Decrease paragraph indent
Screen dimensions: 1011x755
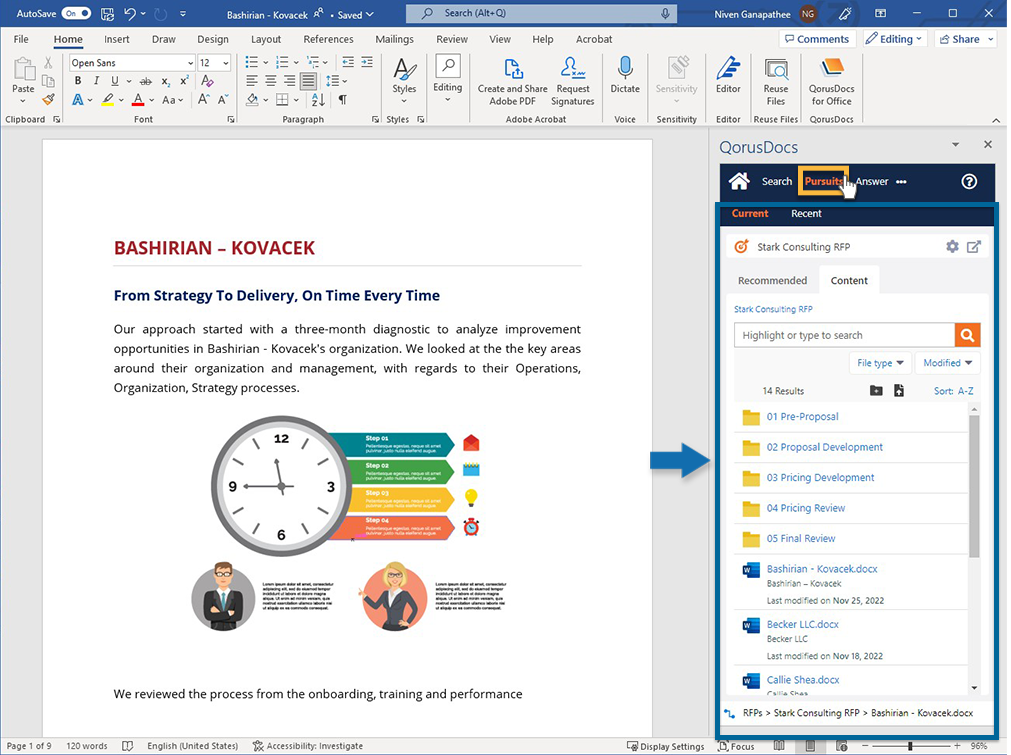(x=348, y=63)
